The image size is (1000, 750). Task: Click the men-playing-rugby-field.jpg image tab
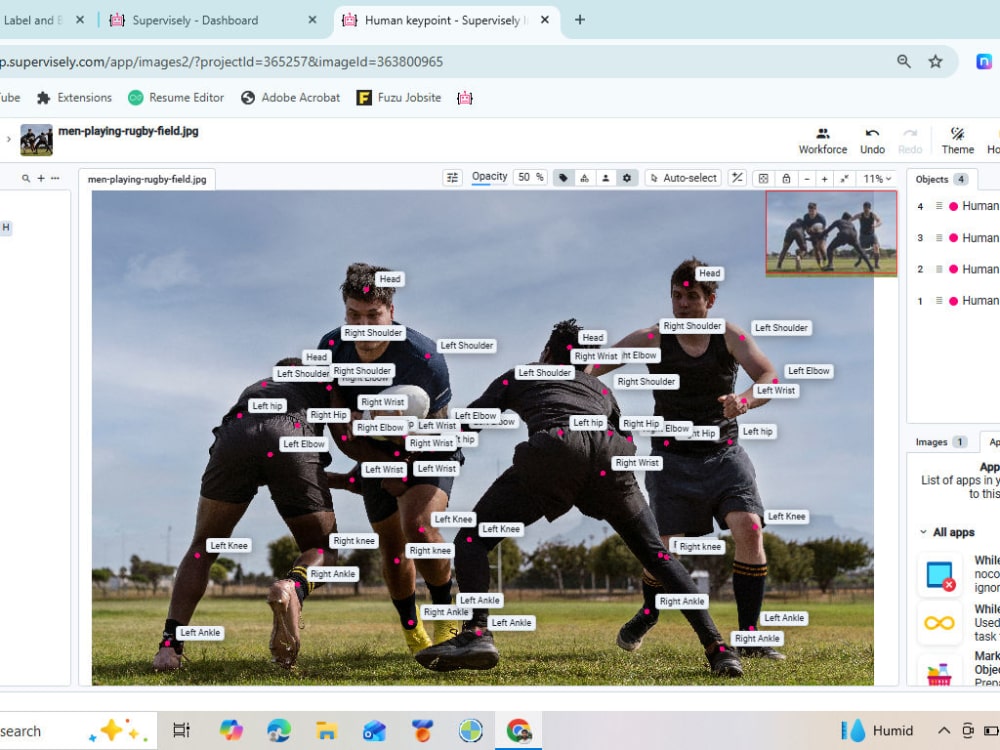coord(147,179)
